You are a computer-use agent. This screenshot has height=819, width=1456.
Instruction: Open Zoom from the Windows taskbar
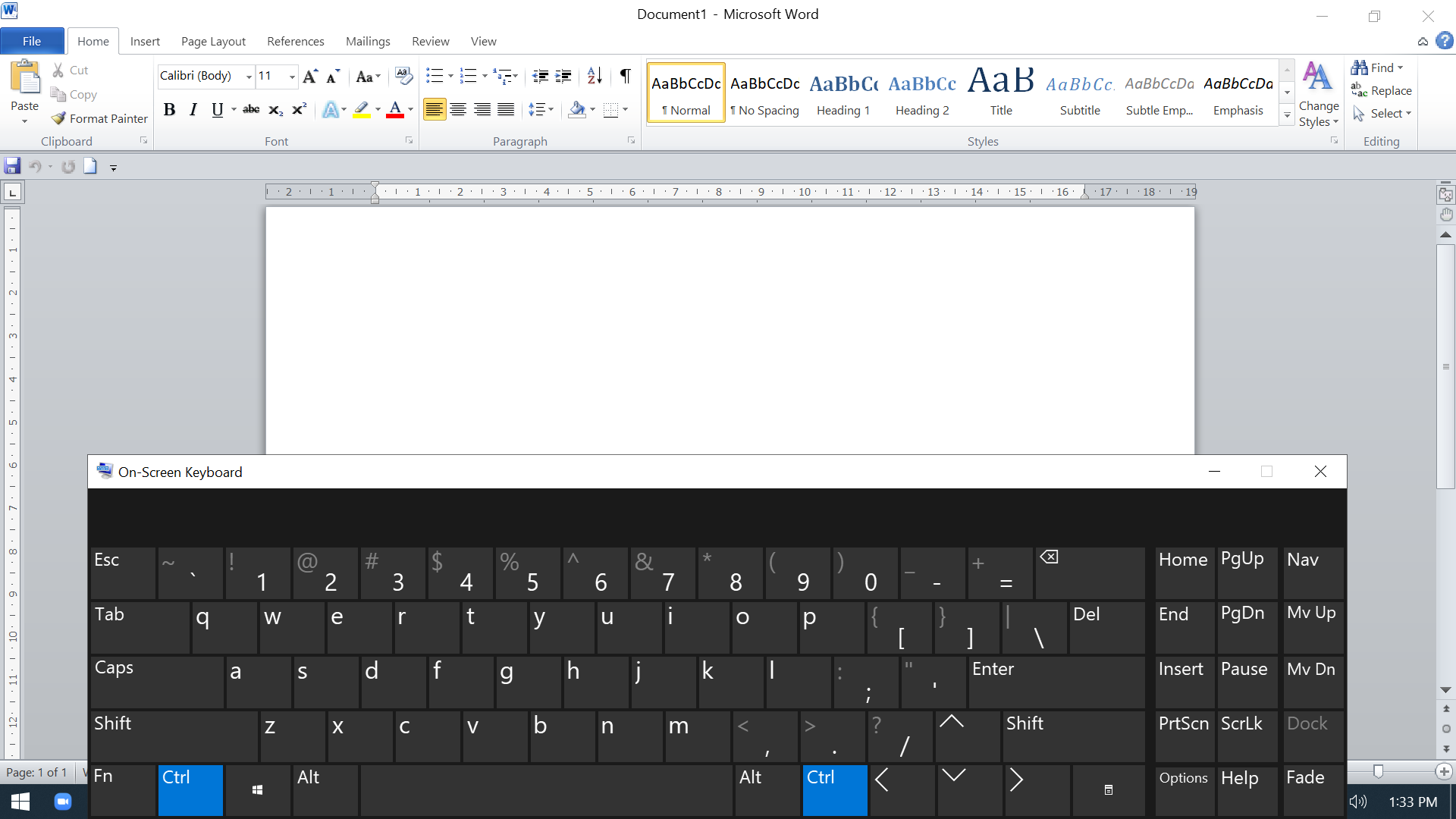63,802
